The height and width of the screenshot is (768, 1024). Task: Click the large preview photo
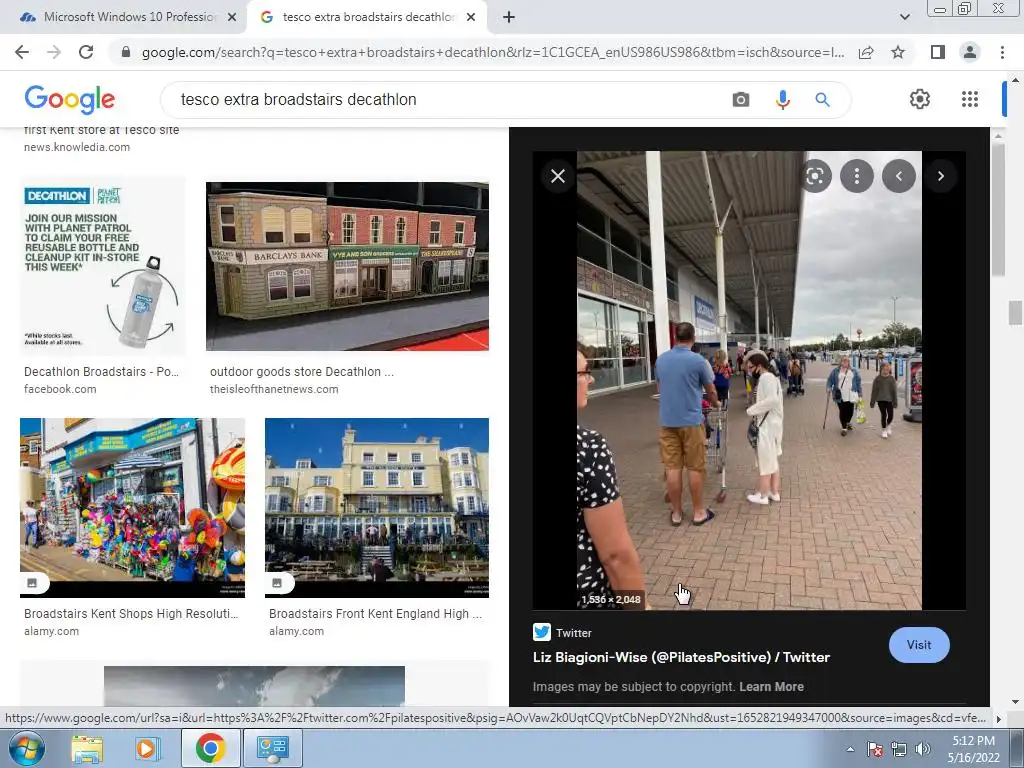749,380
